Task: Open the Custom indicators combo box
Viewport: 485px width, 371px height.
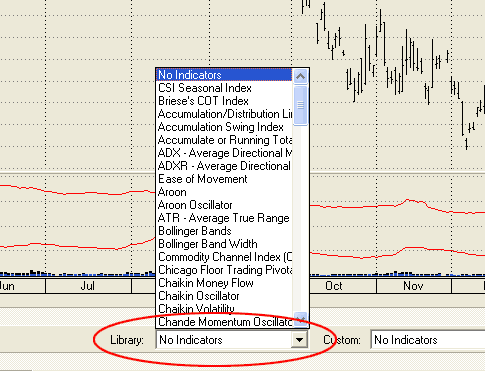Action: click(x=428, y=340)
